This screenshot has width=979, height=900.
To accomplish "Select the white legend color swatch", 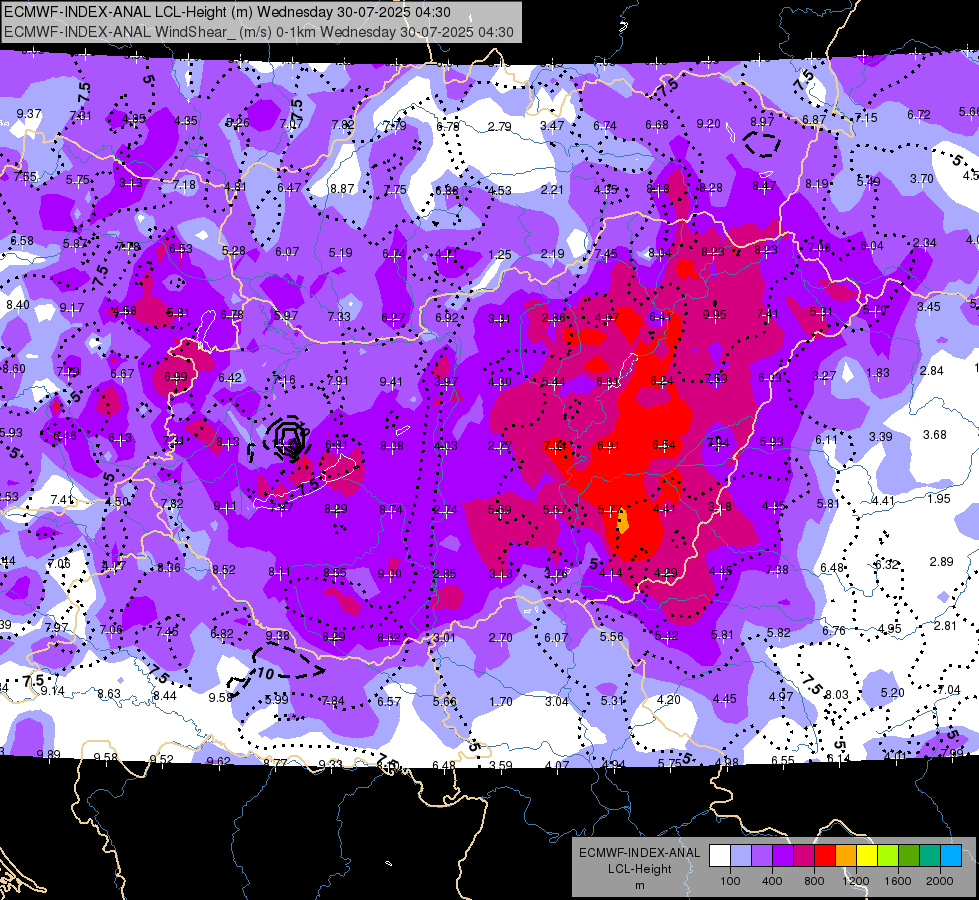I will (x=720, y=856).
